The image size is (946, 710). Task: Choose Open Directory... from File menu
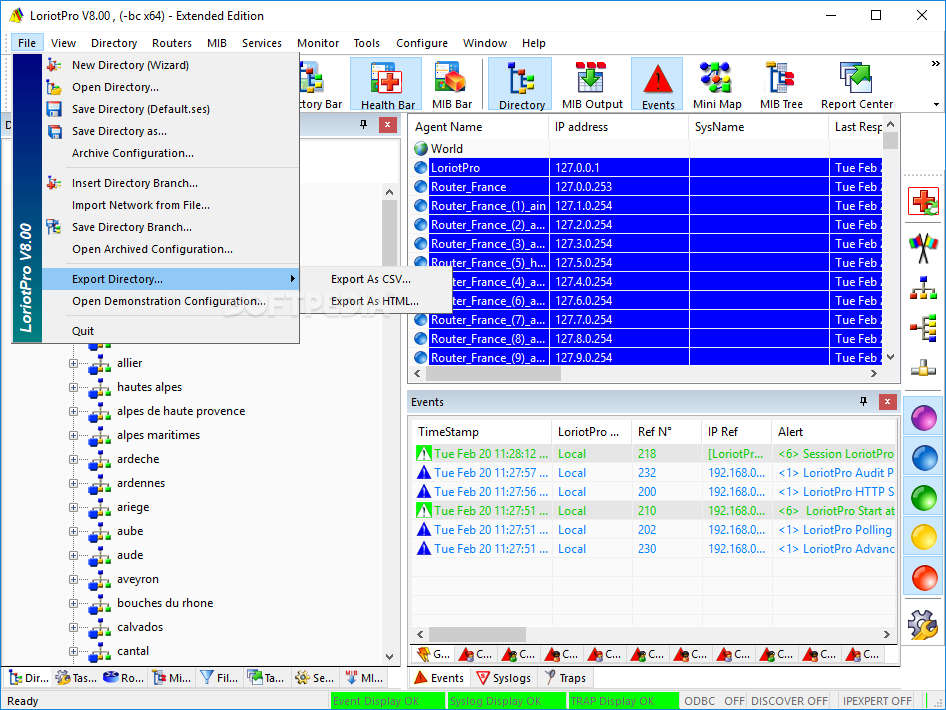click(171, 87)
